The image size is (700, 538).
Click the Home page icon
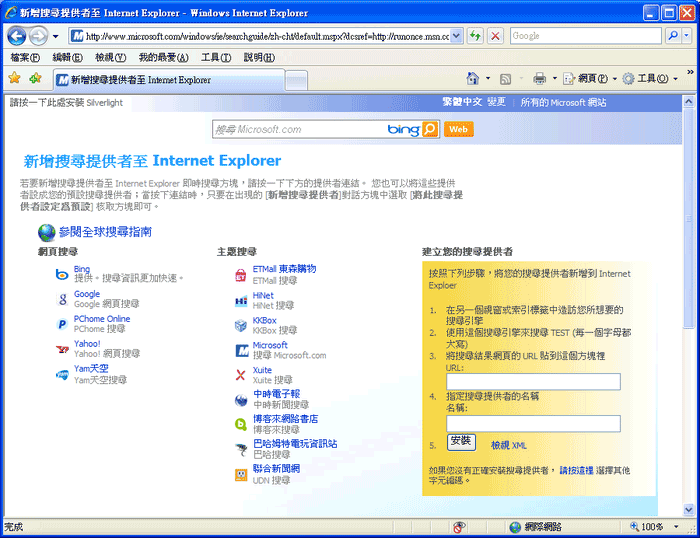472,79
